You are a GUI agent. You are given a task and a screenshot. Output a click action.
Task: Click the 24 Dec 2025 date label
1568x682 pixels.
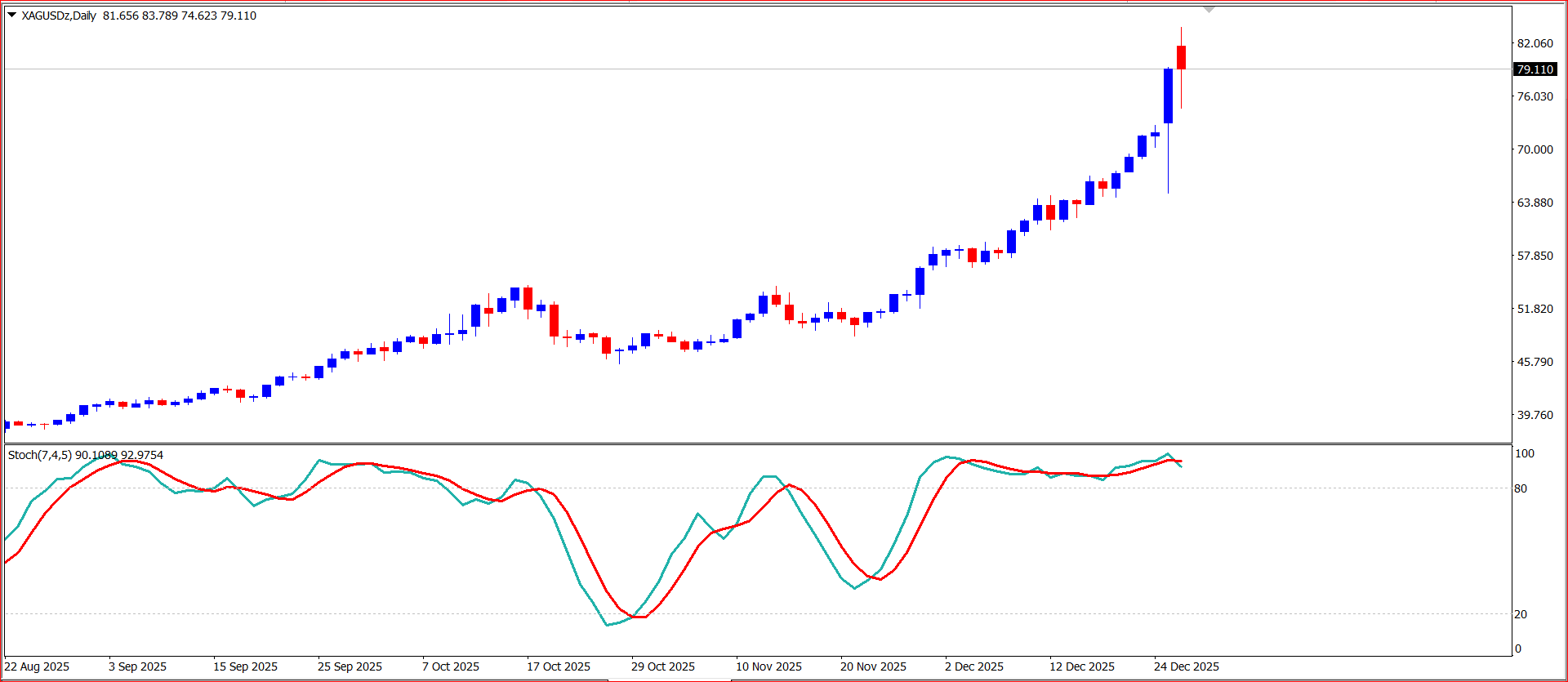[x=1186, y=666]
